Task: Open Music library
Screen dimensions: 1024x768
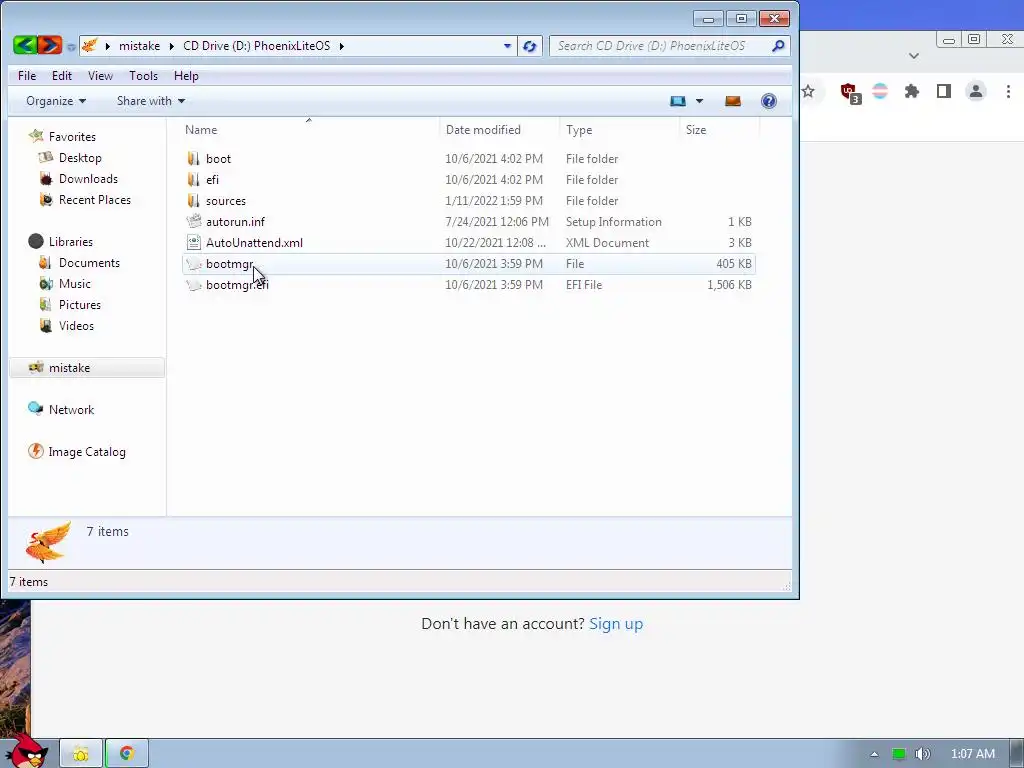Action: tap(74, 283)
